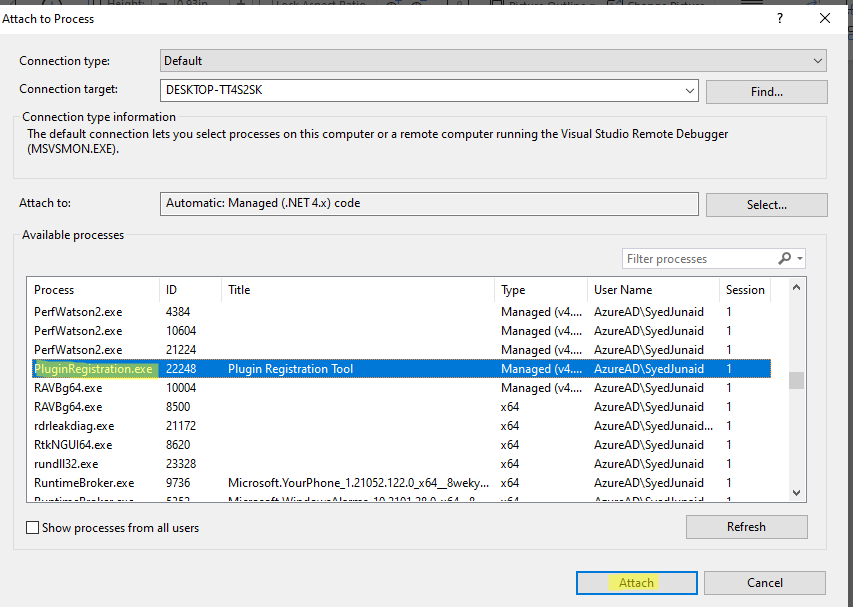Image resolution: width=853 pixels, height=607 pixels.
Task: Enable Show processes from all users
Action: tap(33, 528)
